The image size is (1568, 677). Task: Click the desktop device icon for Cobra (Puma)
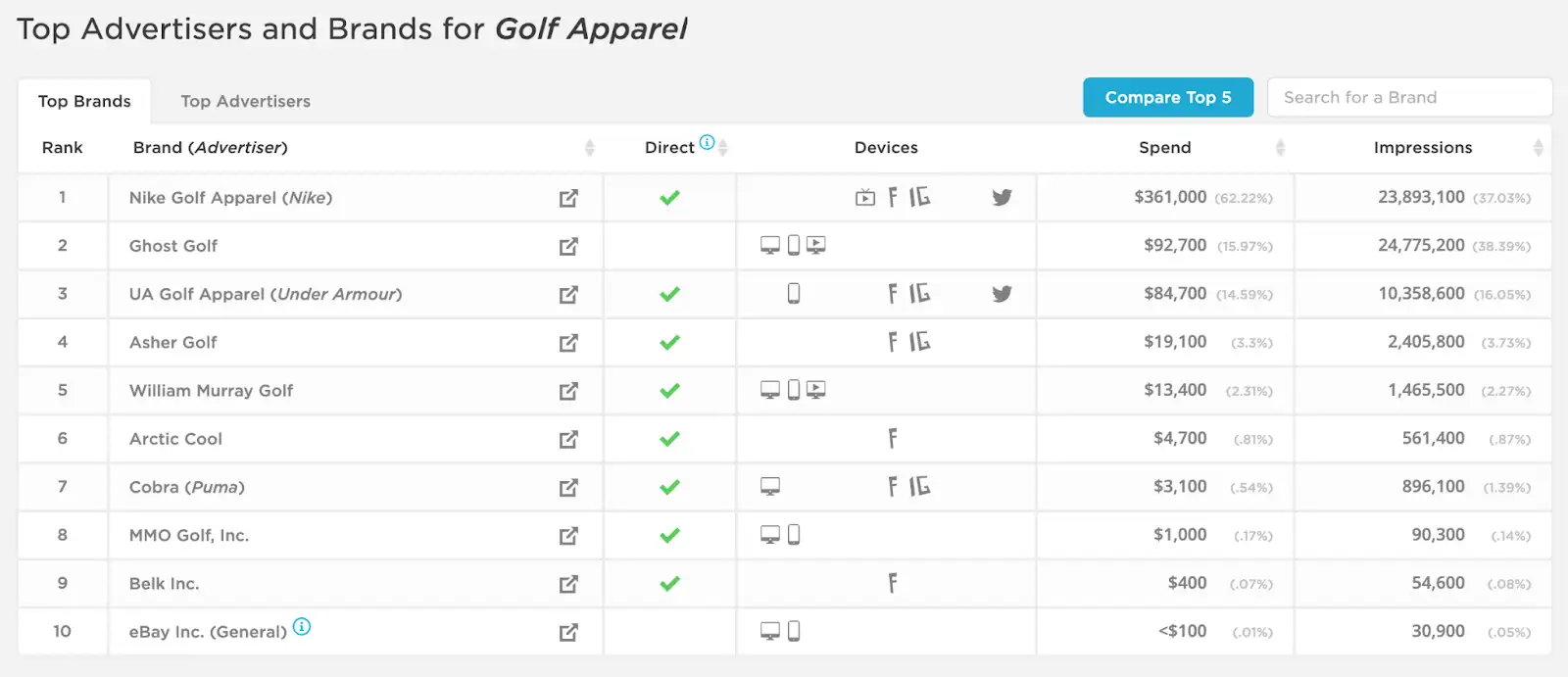772,486
